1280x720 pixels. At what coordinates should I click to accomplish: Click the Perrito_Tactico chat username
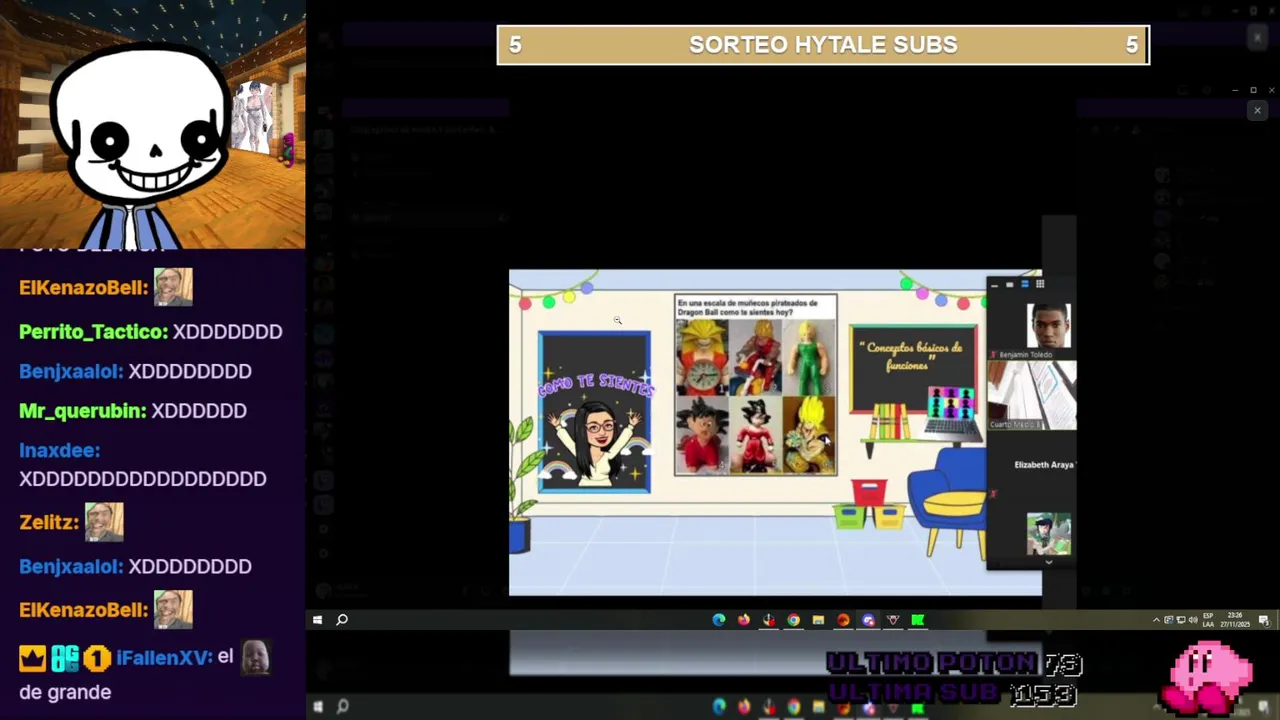[94, 331]
